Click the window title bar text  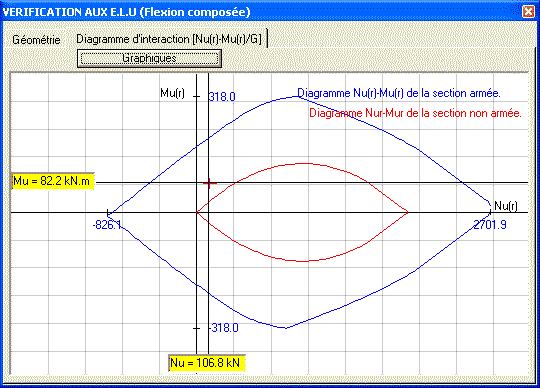126,12
